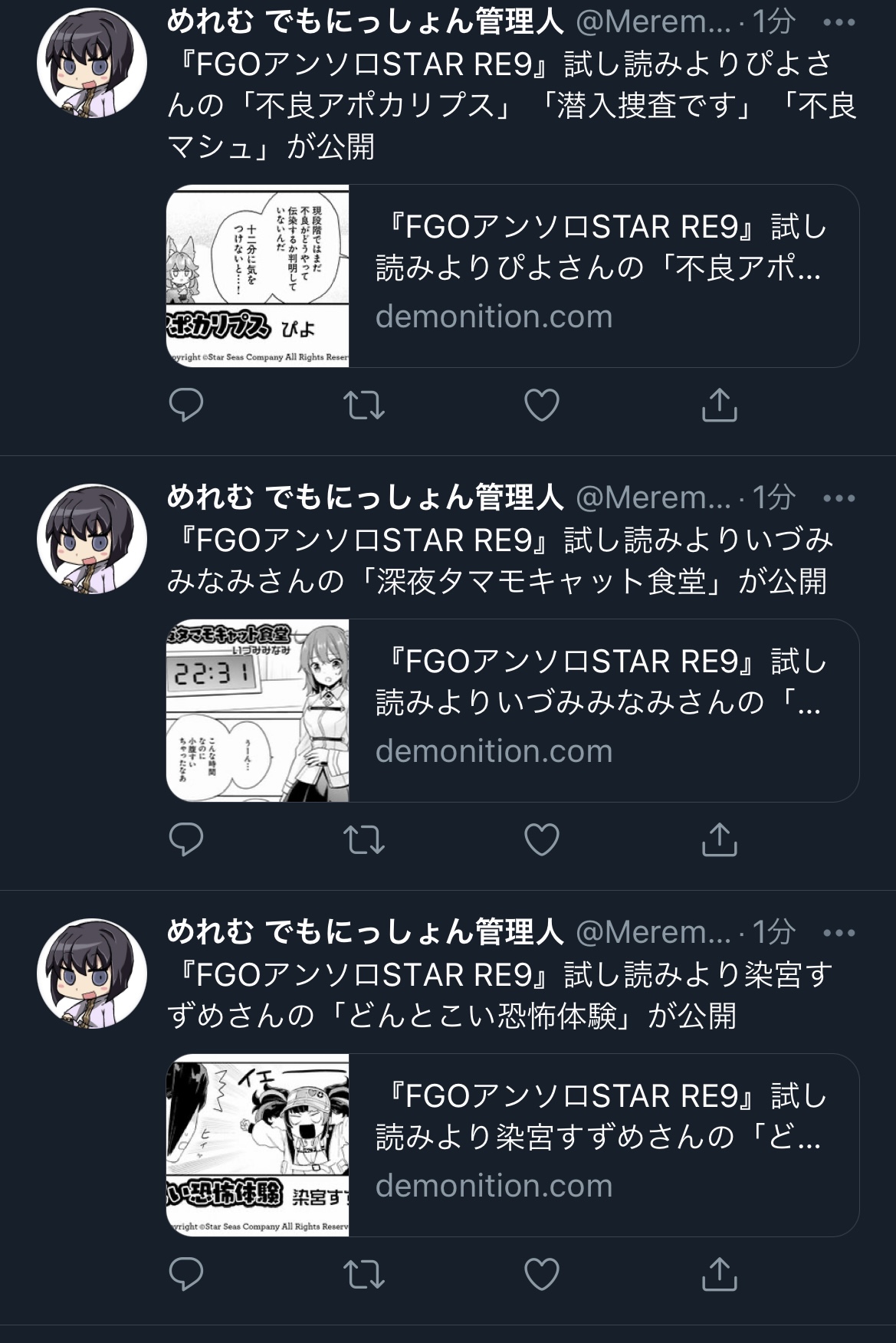Open the demonition.com link card for いづみみなみ
Viewport: 896px width, 1343px height.
(x=513, y=711)
